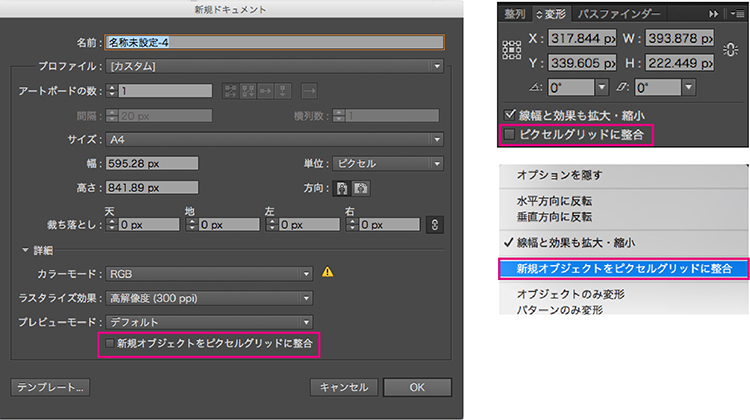Click the アートボードの数 stepper arrows
Image resolution: width=750 pixels, height=420 pixels.
112,91
